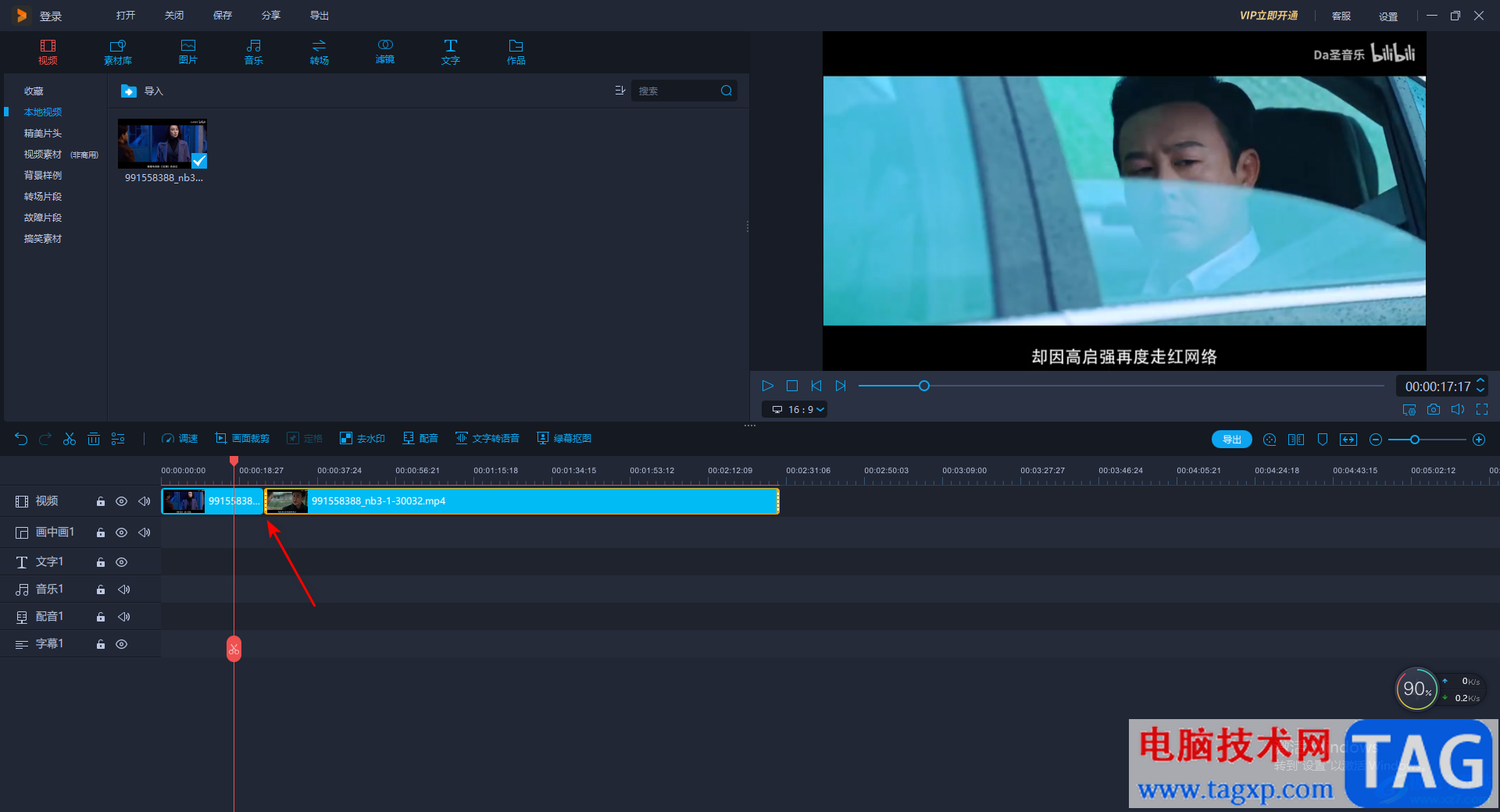Click the blue 导出 export button
Viewport: 1500px width, 812px height.
1232,440
